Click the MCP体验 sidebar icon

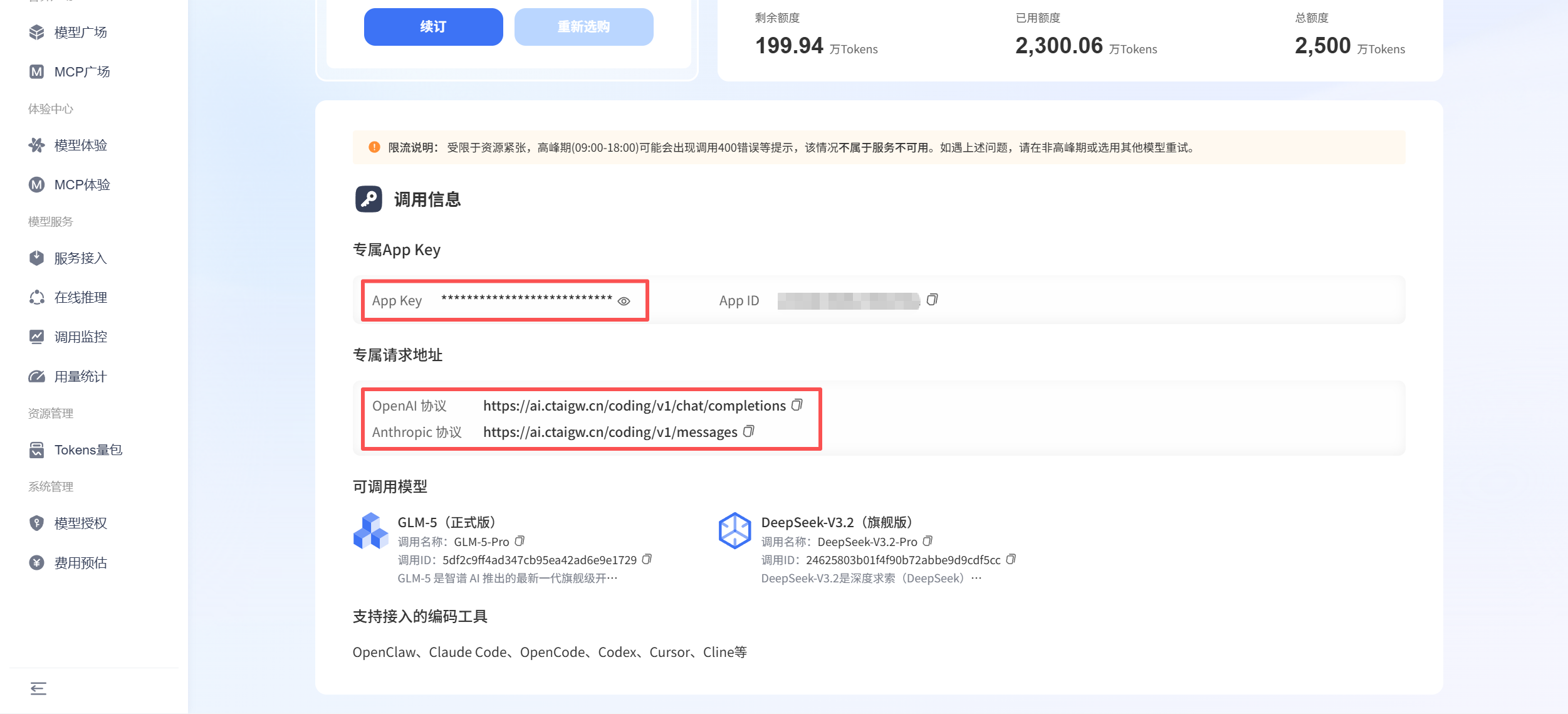37,184
